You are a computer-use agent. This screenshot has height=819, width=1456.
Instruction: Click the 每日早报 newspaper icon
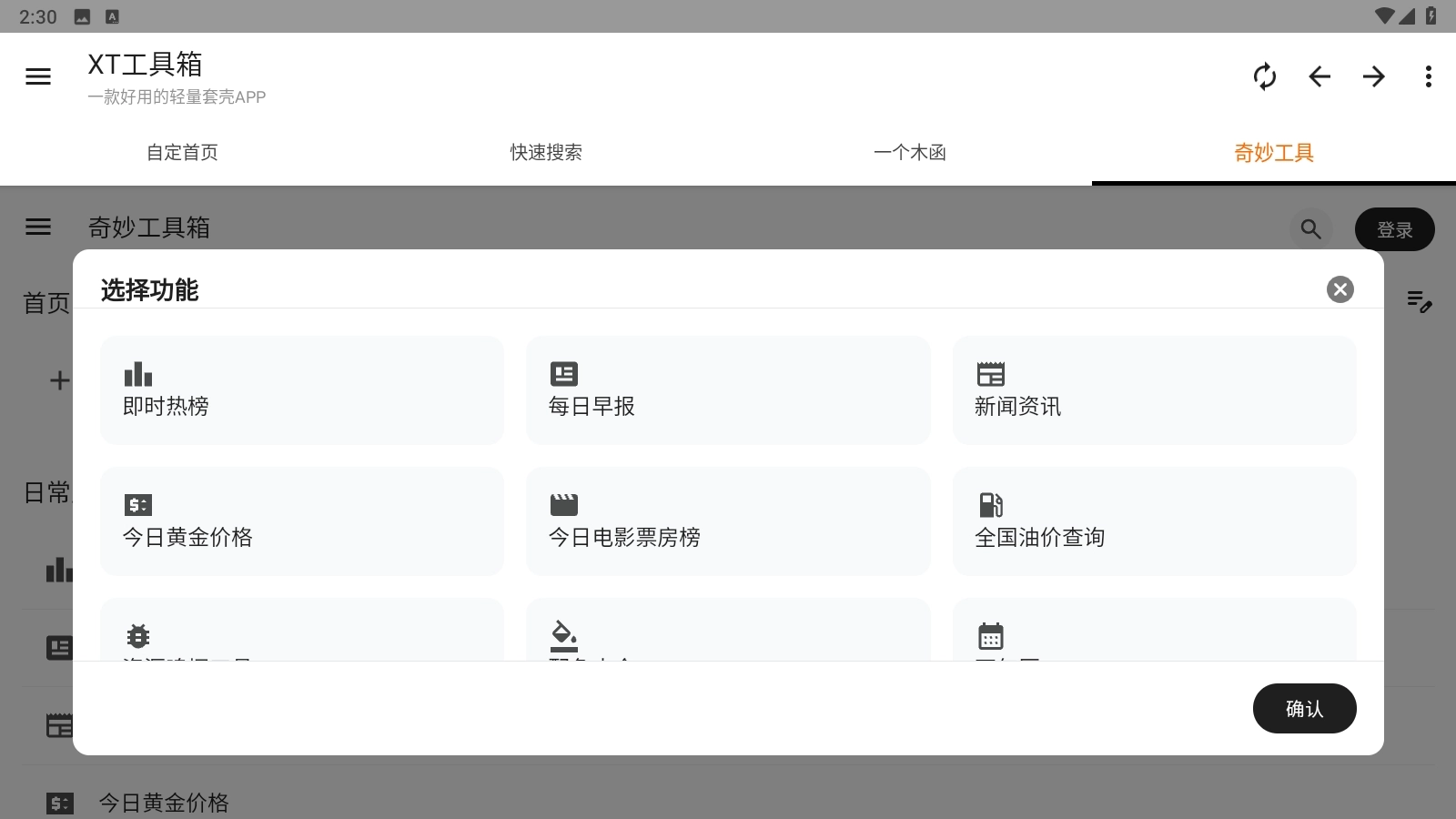coord(563,374)
